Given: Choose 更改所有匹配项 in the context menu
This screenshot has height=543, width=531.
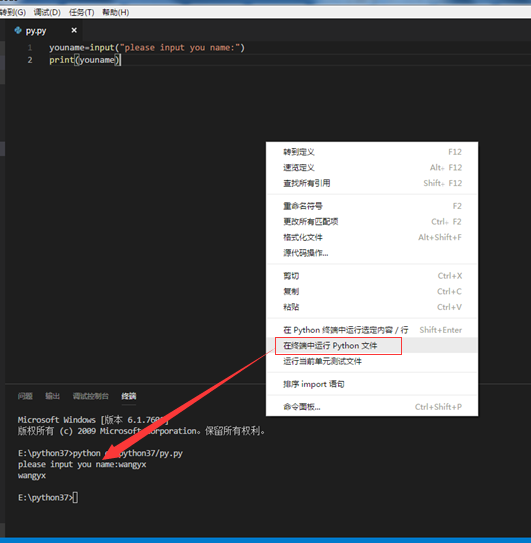Looking at the screenshot, I should [372, 222].
